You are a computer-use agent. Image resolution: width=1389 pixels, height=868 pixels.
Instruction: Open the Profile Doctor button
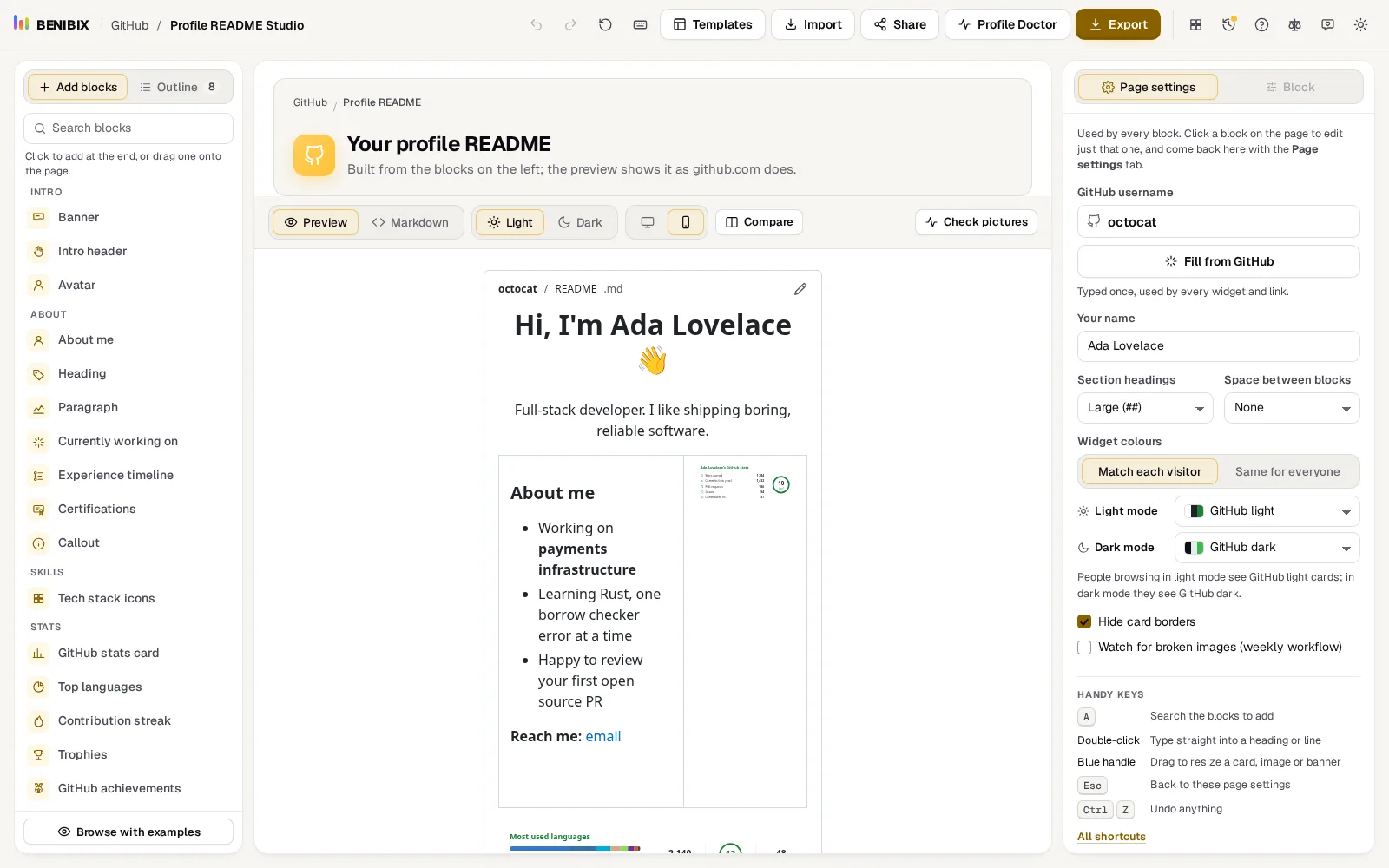(x=1007, y=24)
